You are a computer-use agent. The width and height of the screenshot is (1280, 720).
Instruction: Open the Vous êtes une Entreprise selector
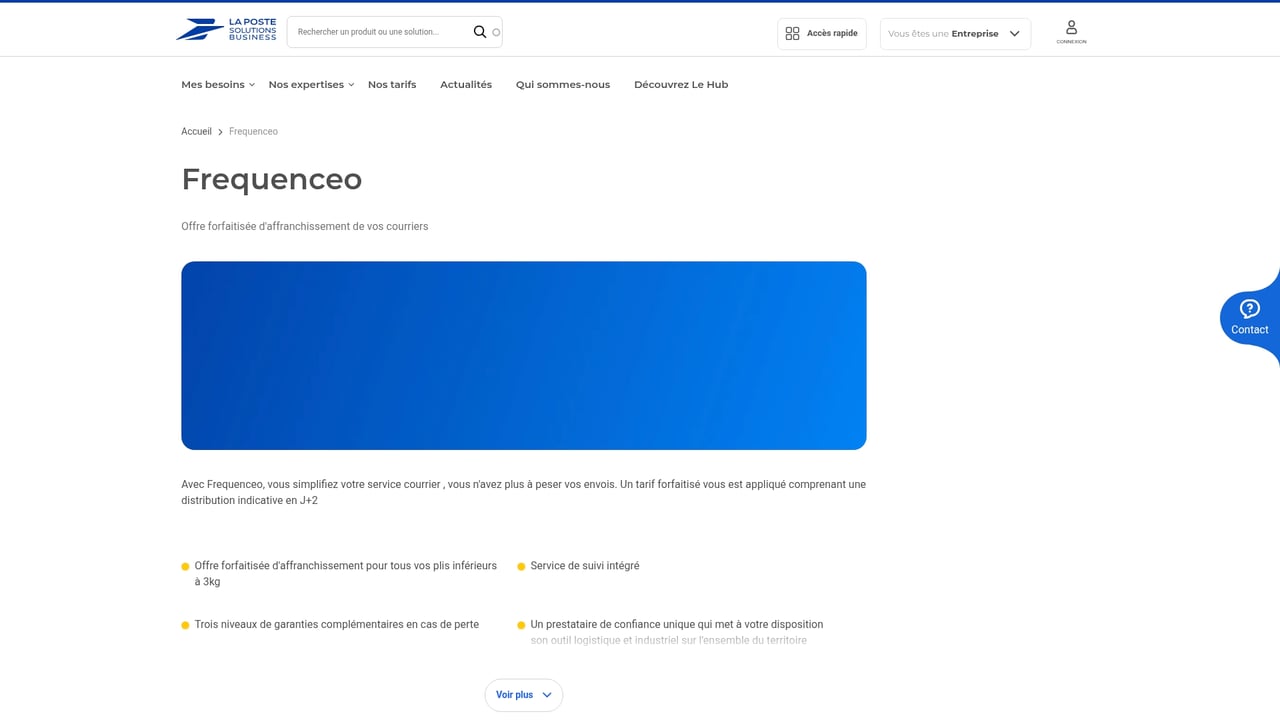tap(954, 33)
